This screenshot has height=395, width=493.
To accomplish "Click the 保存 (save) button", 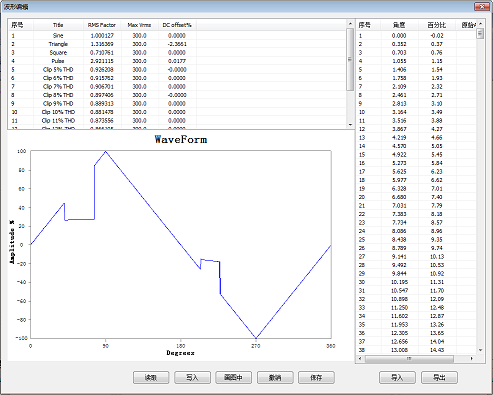I will 316,377.
